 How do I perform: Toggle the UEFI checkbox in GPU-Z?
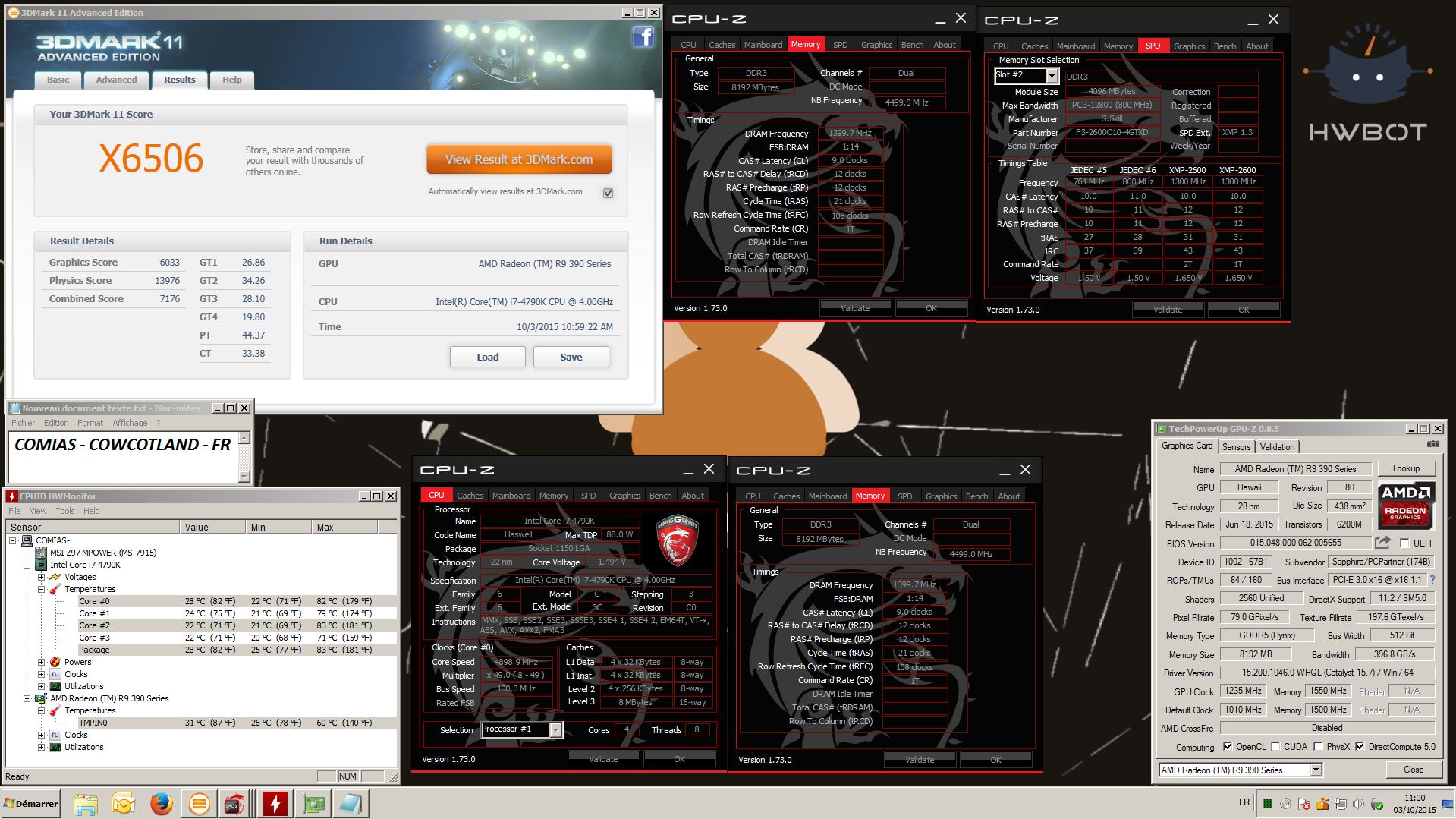[1404, 543]
